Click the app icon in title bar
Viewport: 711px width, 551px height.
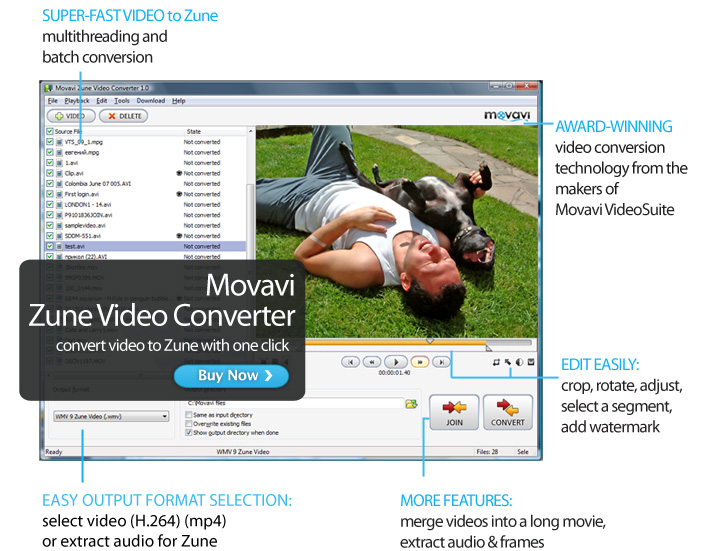pyautogui.click(x=48, y=88)
